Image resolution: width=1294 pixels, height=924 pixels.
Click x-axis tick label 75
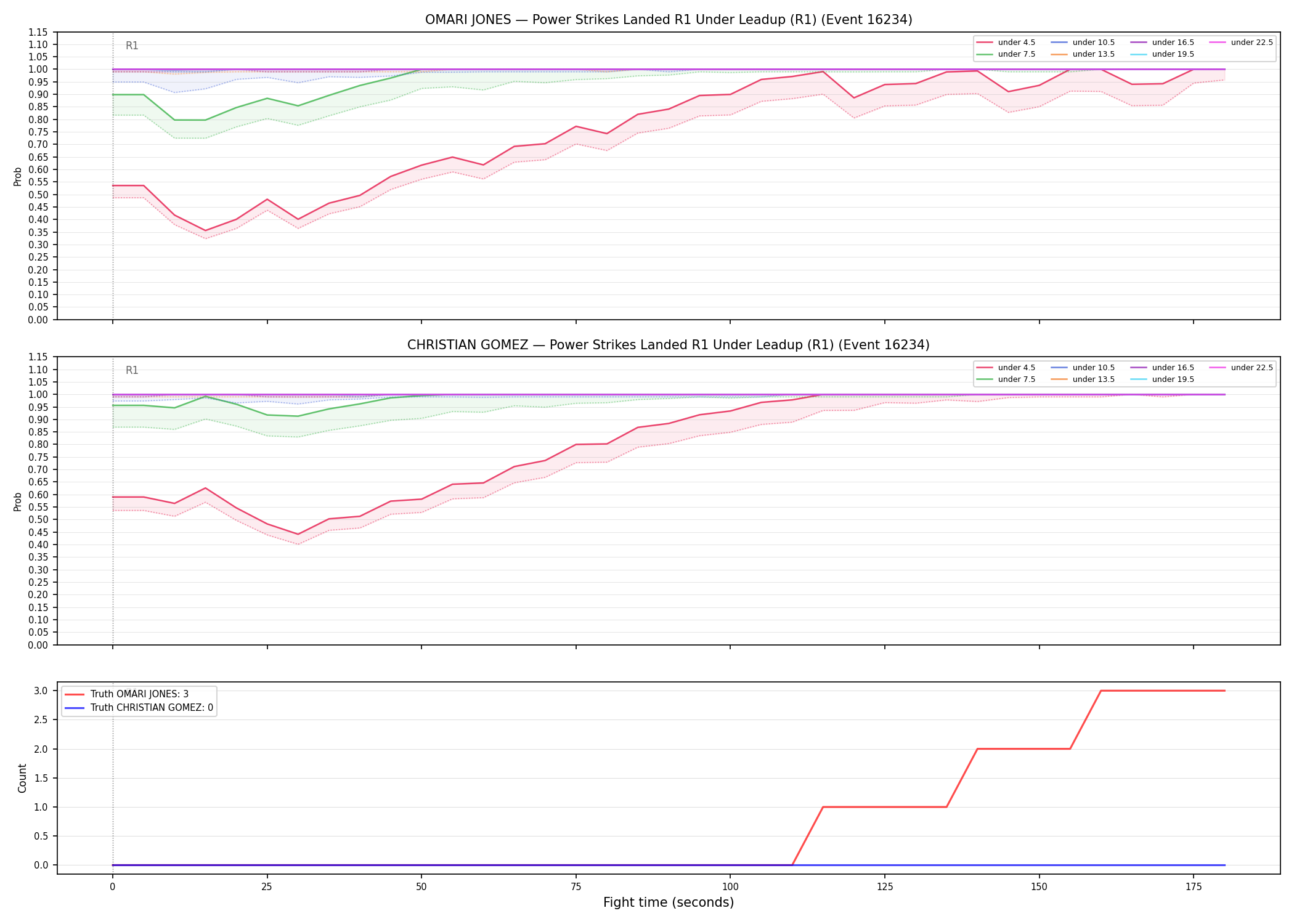576,887
